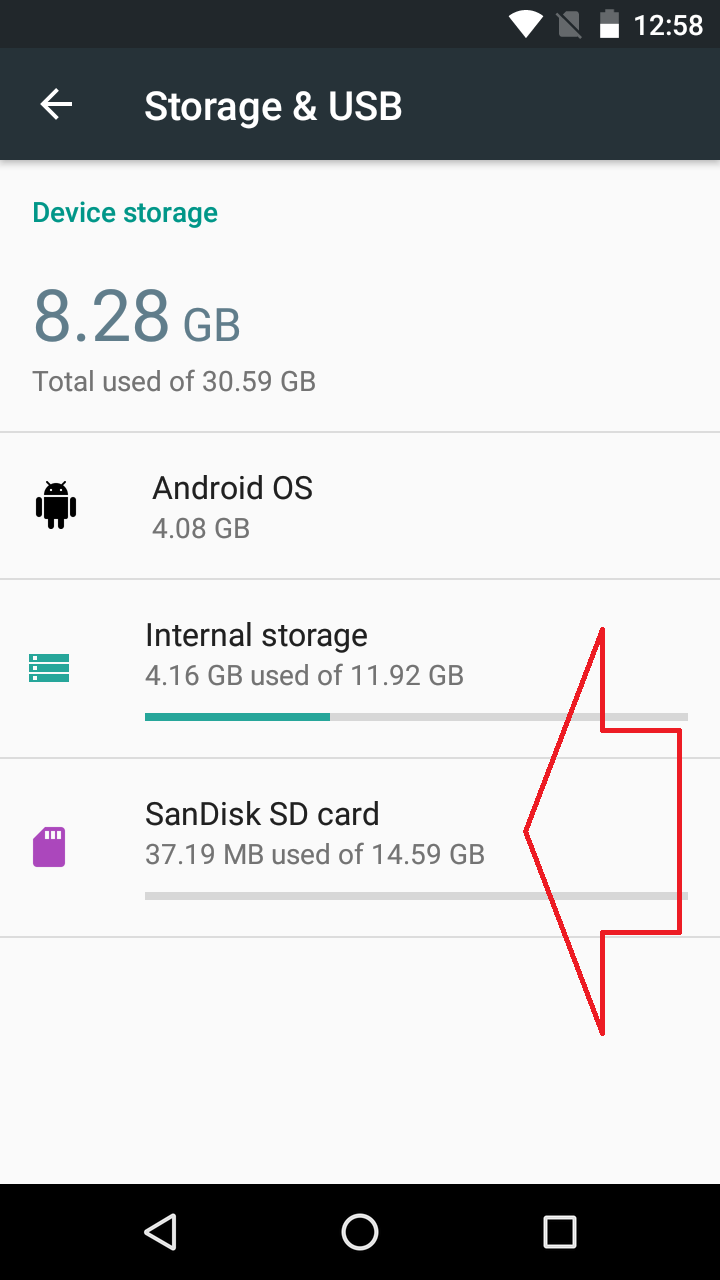
Task: Open Recents with the square navigation button
Action: pos(560,1232)
